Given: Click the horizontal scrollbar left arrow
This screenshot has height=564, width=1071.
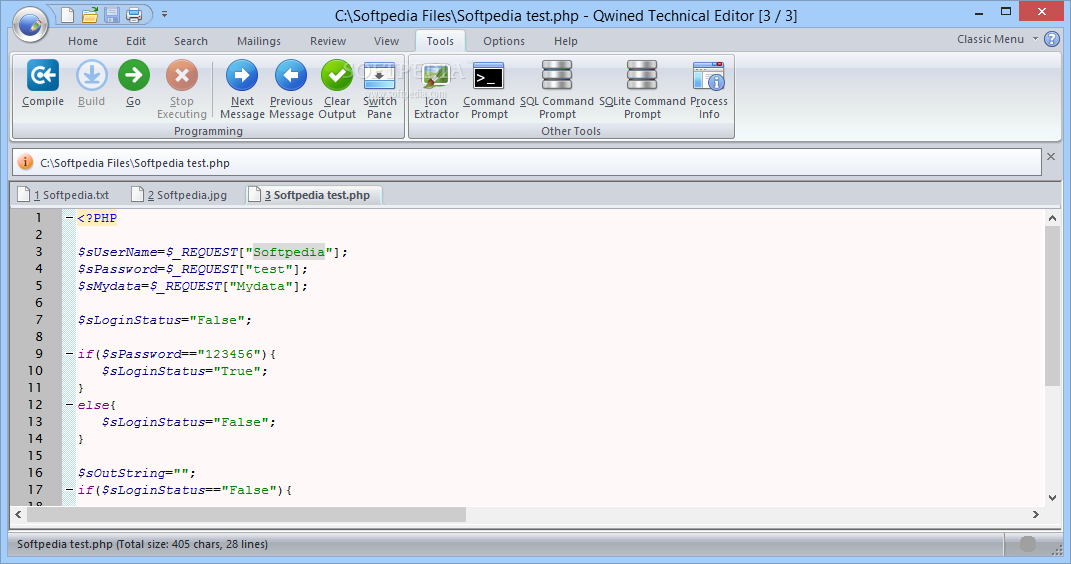Looking at the screenshot, I should coord(18,514).
